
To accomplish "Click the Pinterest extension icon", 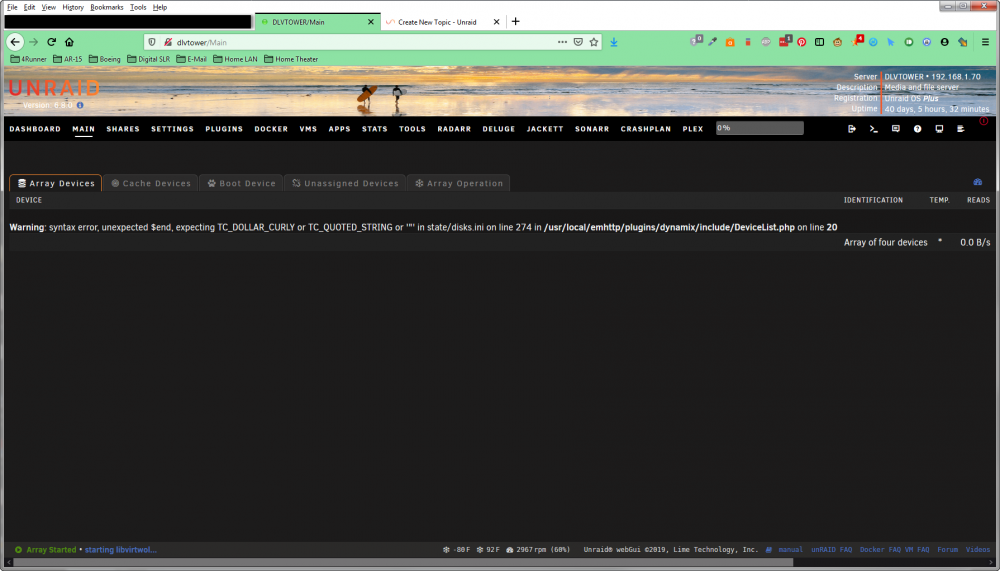I will click(802, 42).
